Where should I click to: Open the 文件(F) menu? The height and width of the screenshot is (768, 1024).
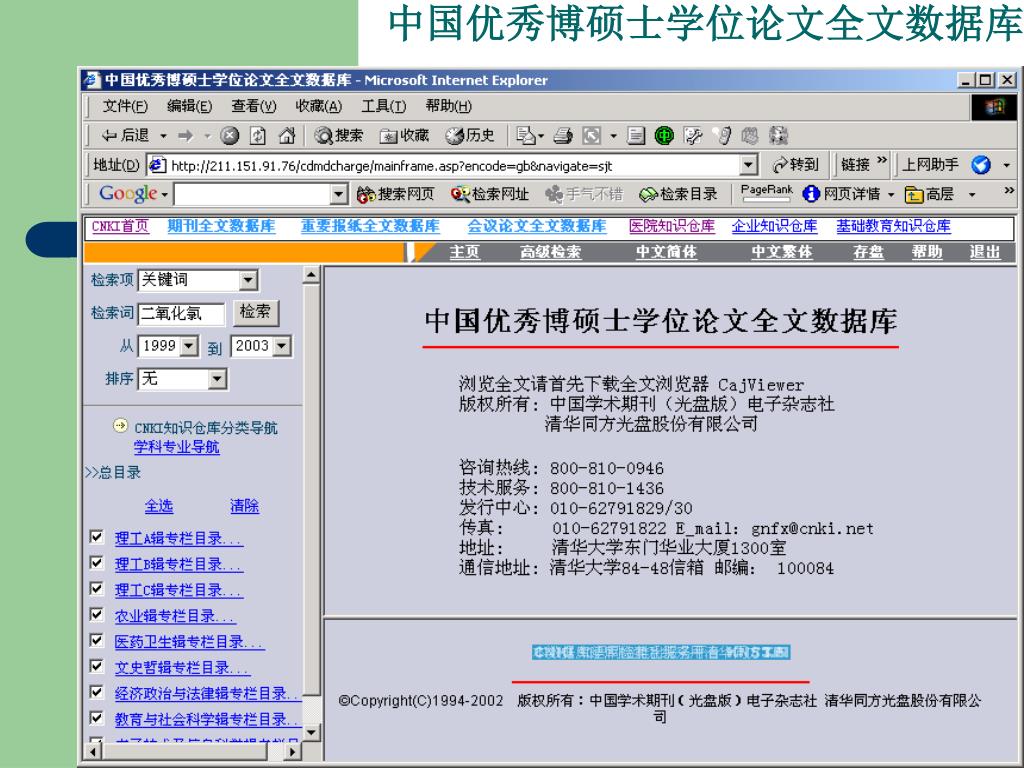[x=125, y=106]
